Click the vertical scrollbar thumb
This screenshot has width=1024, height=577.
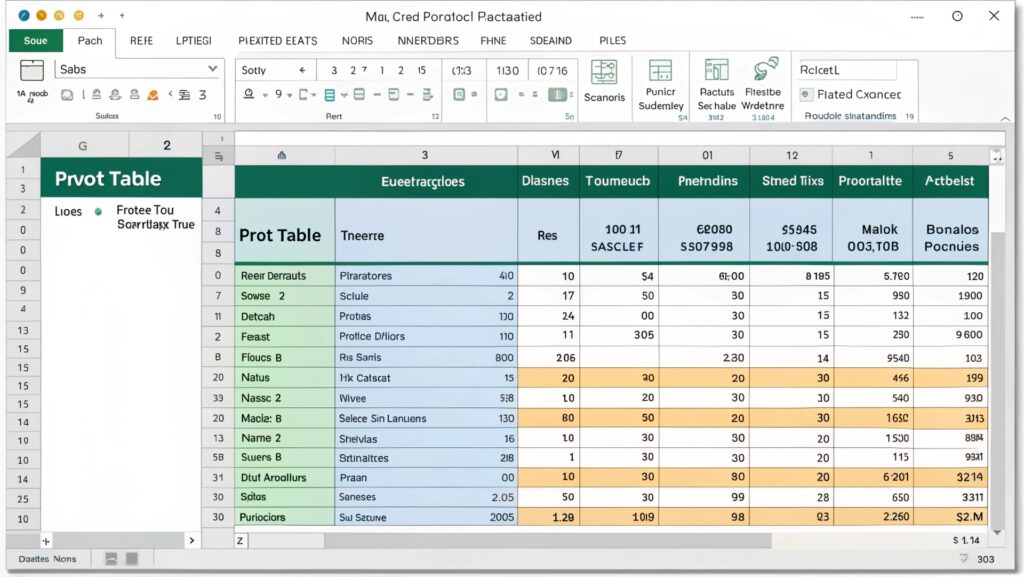[997, 379]
